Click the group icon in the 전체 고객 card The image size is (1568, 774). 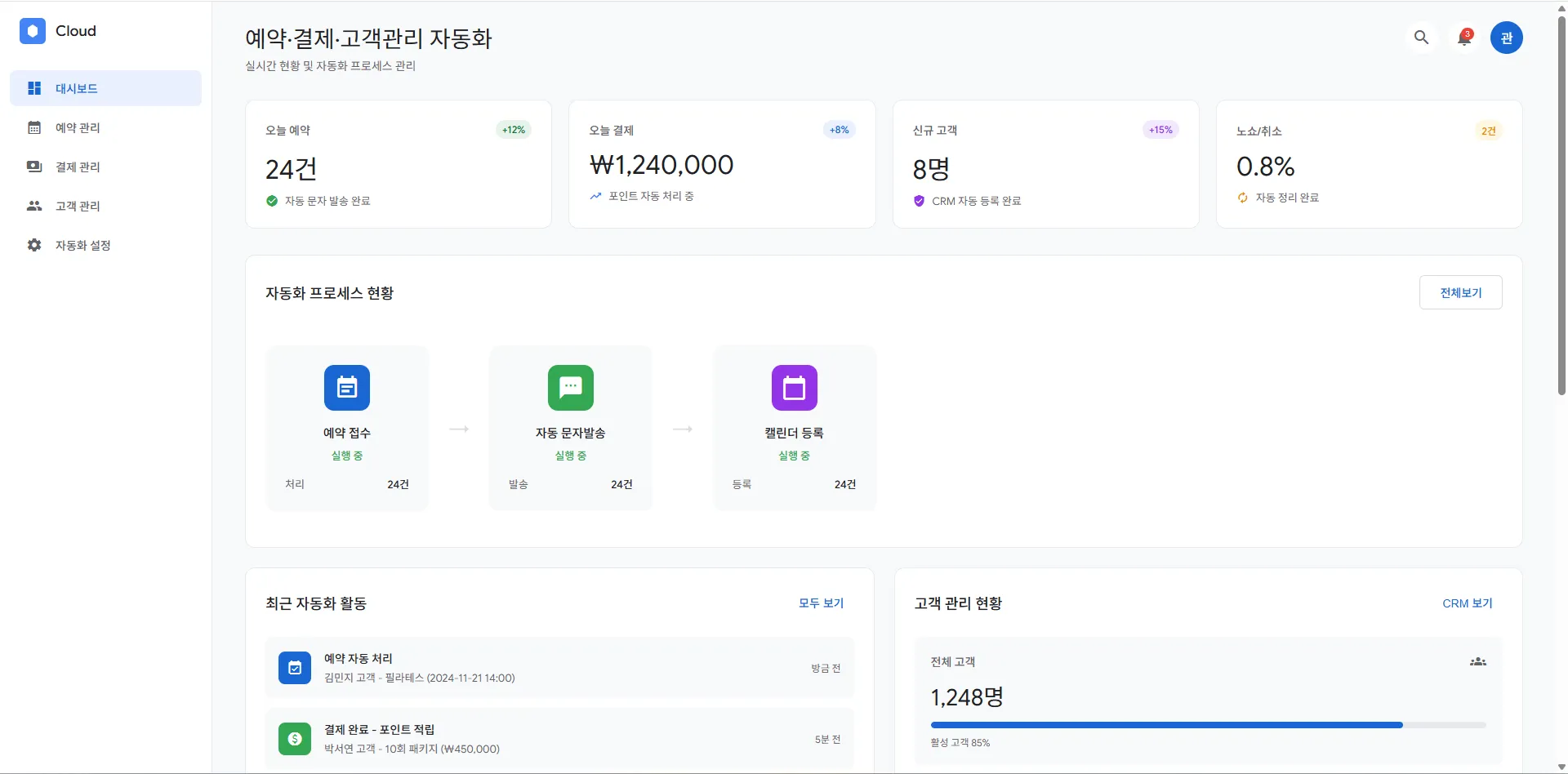pos(1478,661)
